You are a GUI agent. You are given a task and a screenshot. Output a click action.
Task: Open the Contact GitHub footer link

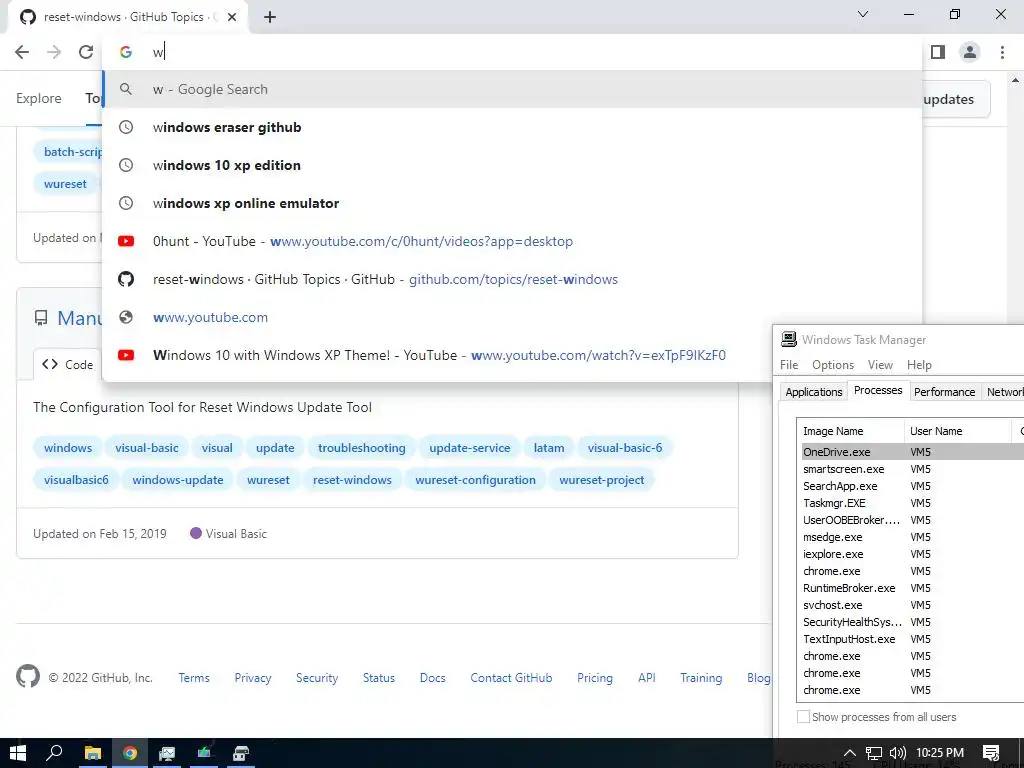click(x=511, y=678)
